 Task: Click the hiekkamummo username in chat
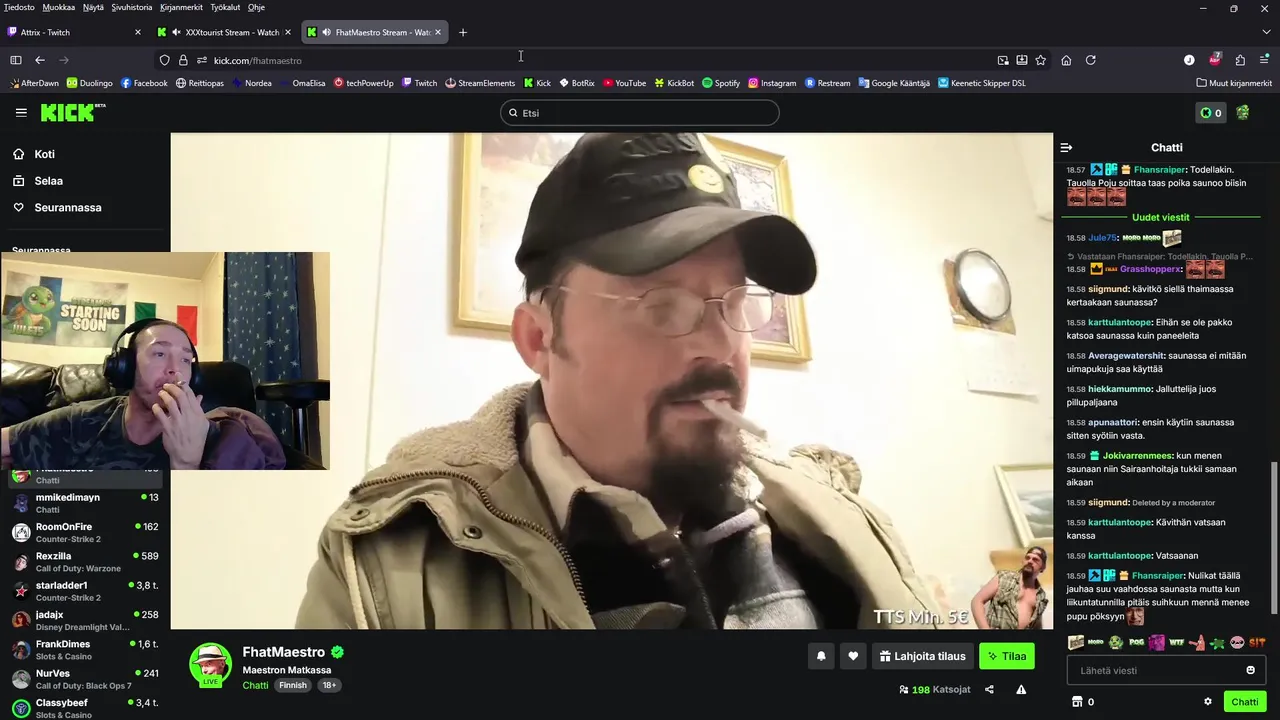coord(1120,389)
